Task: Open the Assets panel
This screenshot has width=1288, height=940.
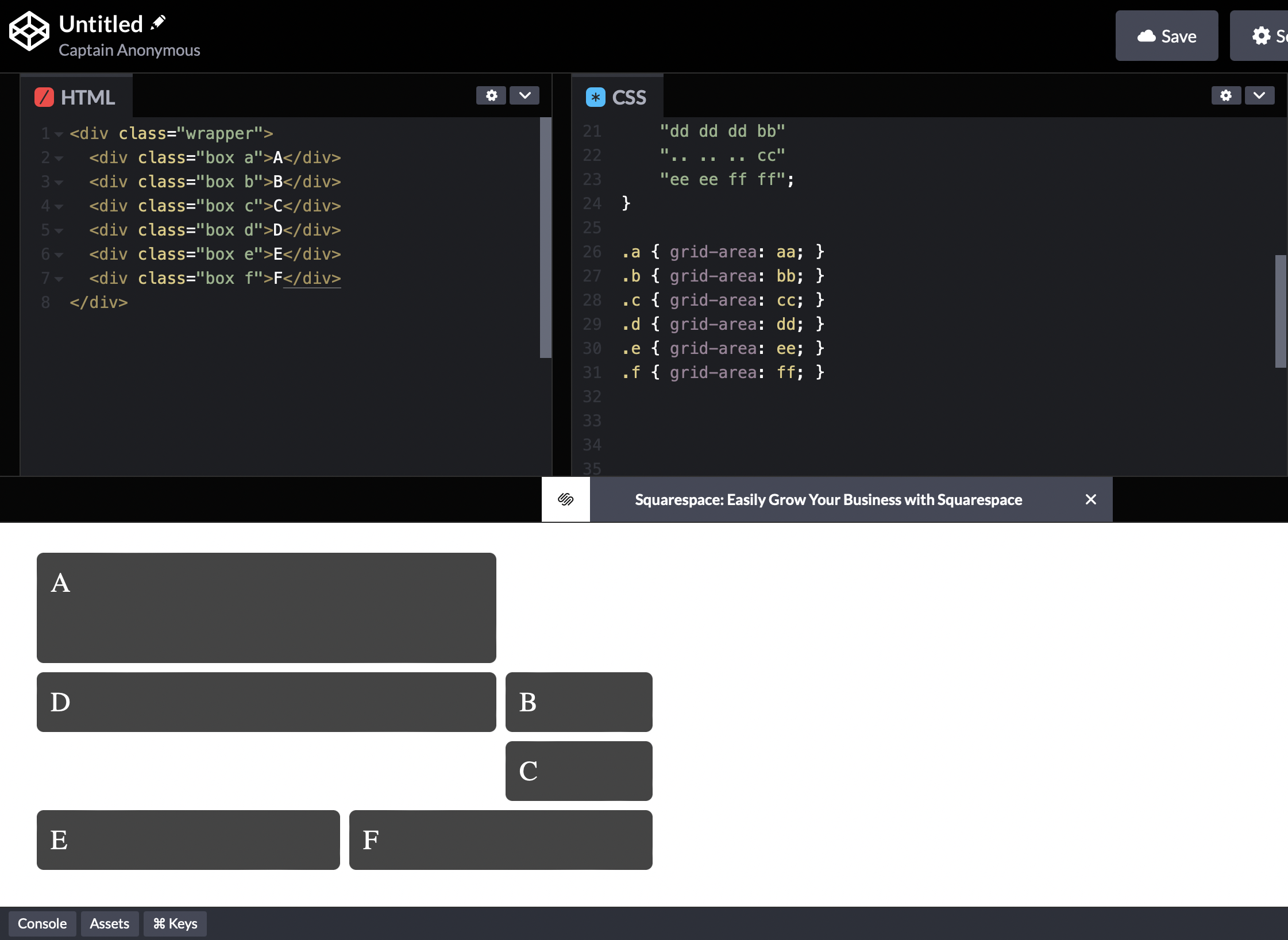Action: click(x=109, y=923)
